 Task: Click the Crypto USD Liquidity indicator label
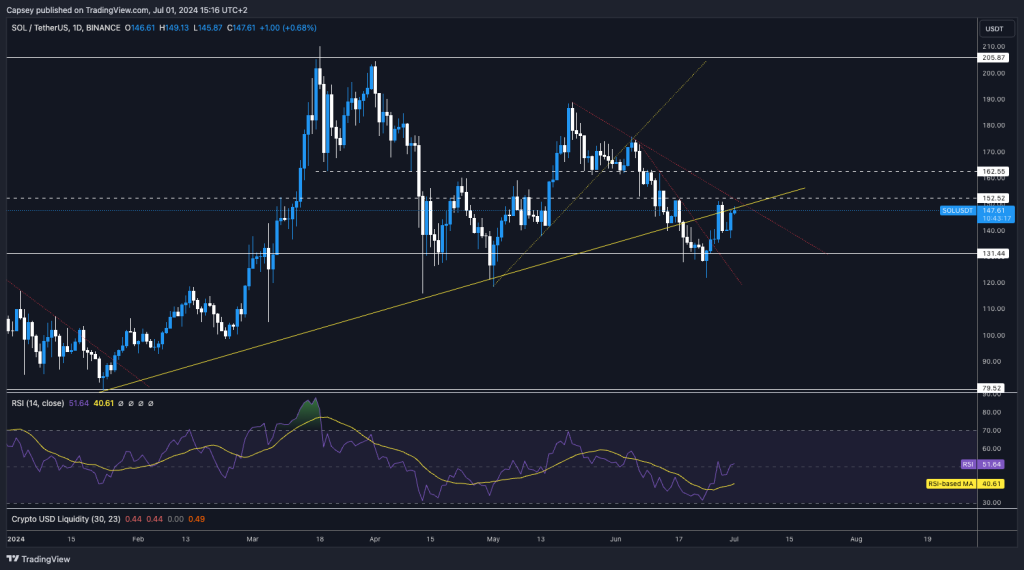click(x=50, y=519)
